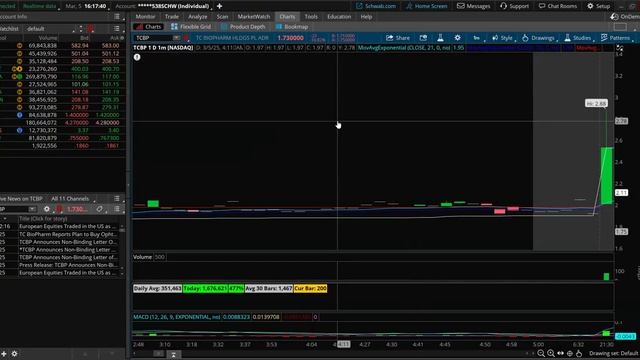Open the Education tab

tap(339, 17)
